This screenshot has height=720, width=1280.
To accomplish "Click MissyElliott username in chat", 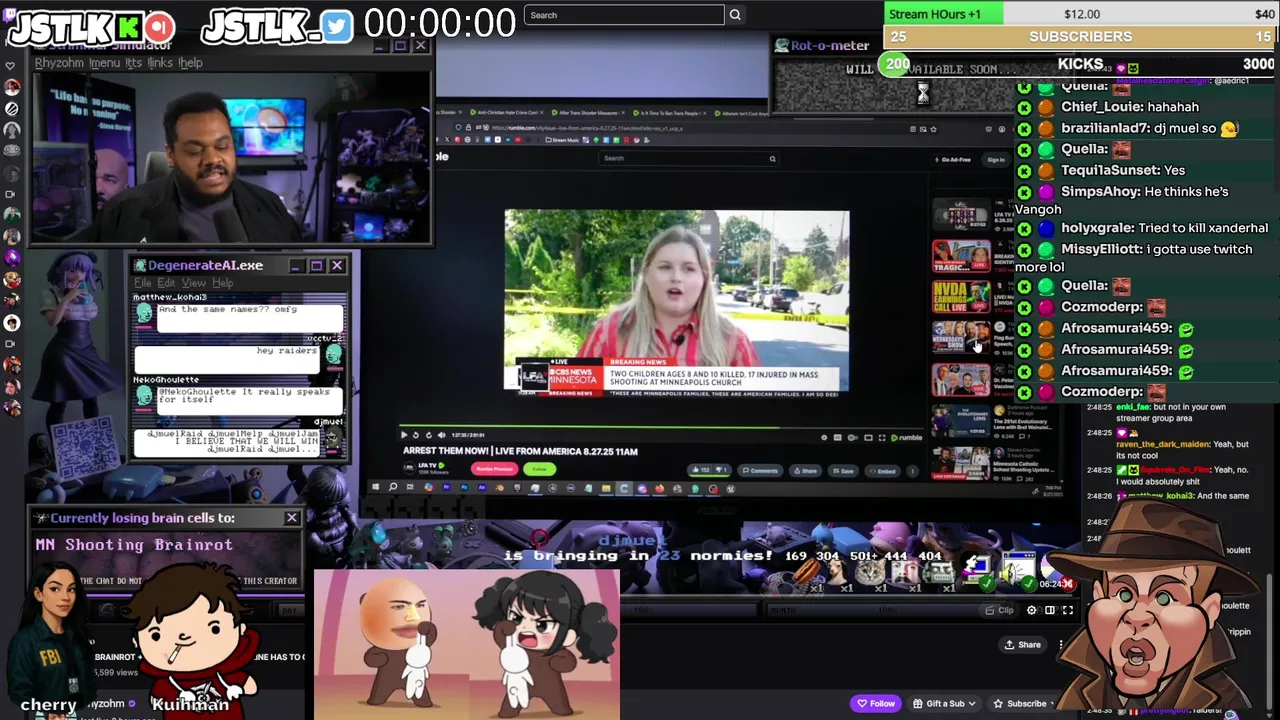I will click(x=1101, y=249).
